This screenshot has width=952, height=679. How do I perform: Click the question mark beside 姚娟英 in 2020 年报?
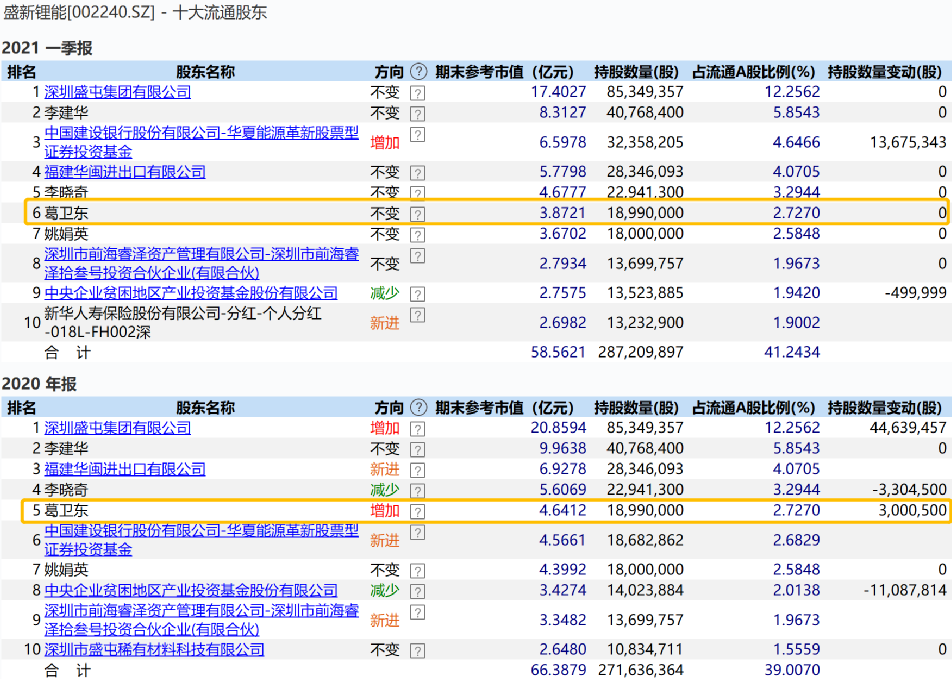tap(418, 571)
